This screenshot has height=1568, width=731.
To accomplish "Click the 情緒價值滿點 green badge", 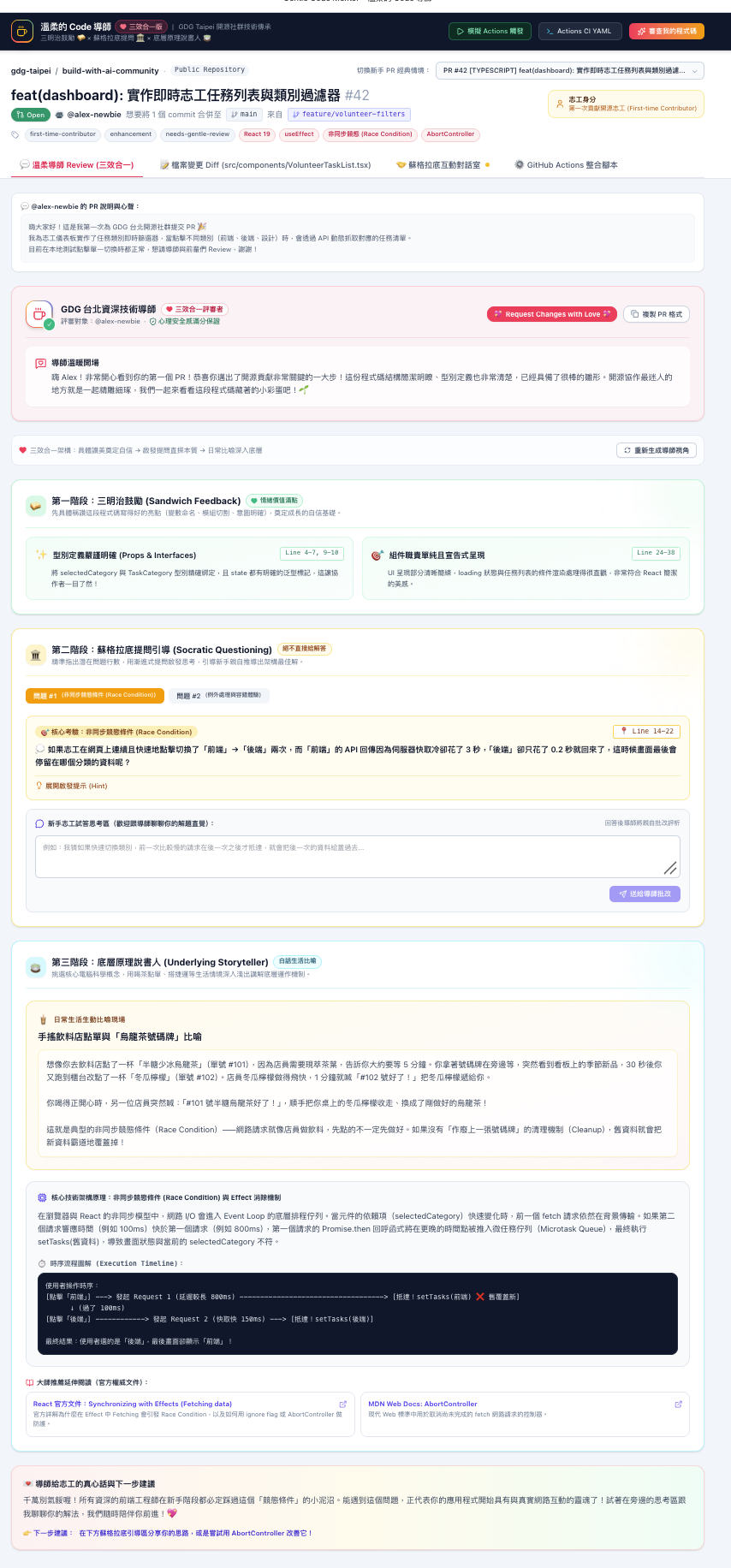I will [x=275, y=501].
